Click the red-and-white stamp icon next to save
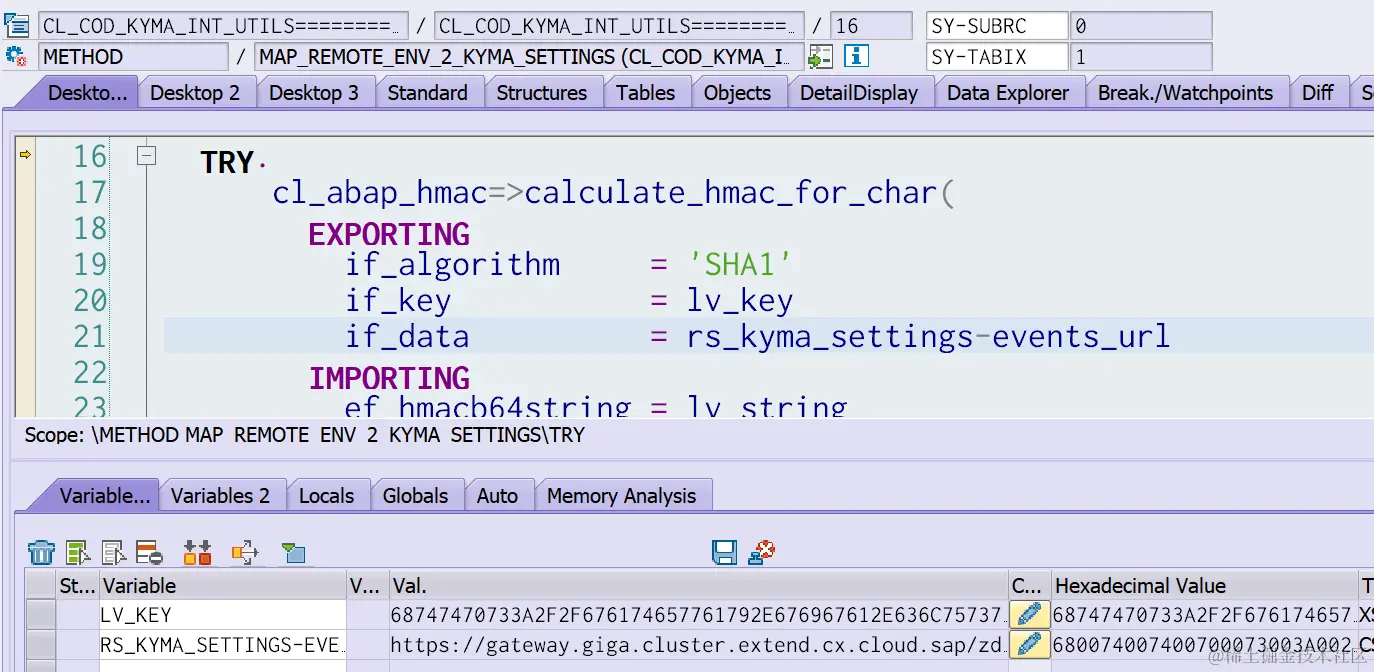Viewport: 1374px width, 672px height. pyautogui.click(x=762, y=551)
